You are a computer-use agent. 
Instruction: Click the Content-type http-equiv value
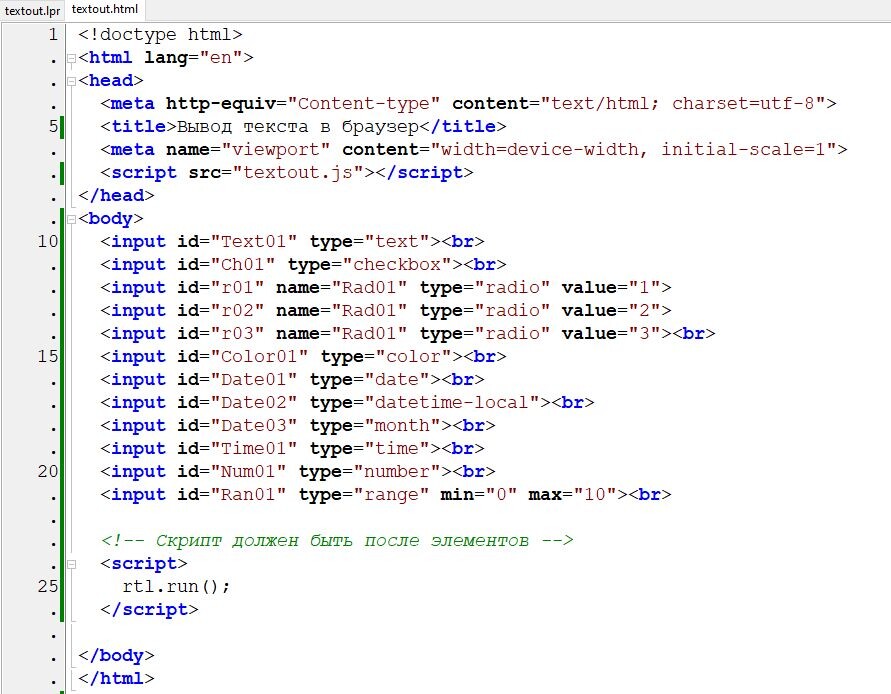click(364, 103)
